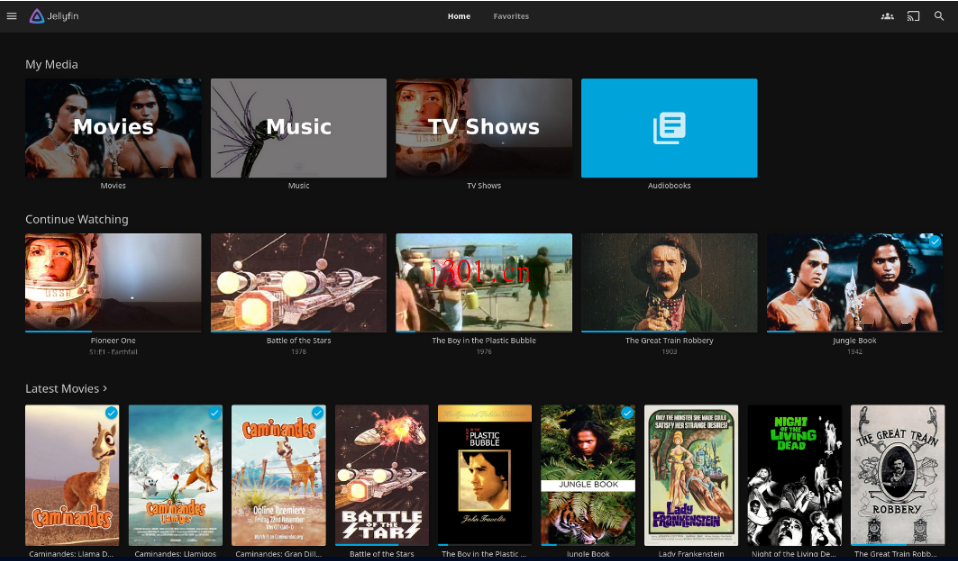Open the Audiobooks library tile icon
The height and width of the screenshot is (561, 958).
coord(669,128)
